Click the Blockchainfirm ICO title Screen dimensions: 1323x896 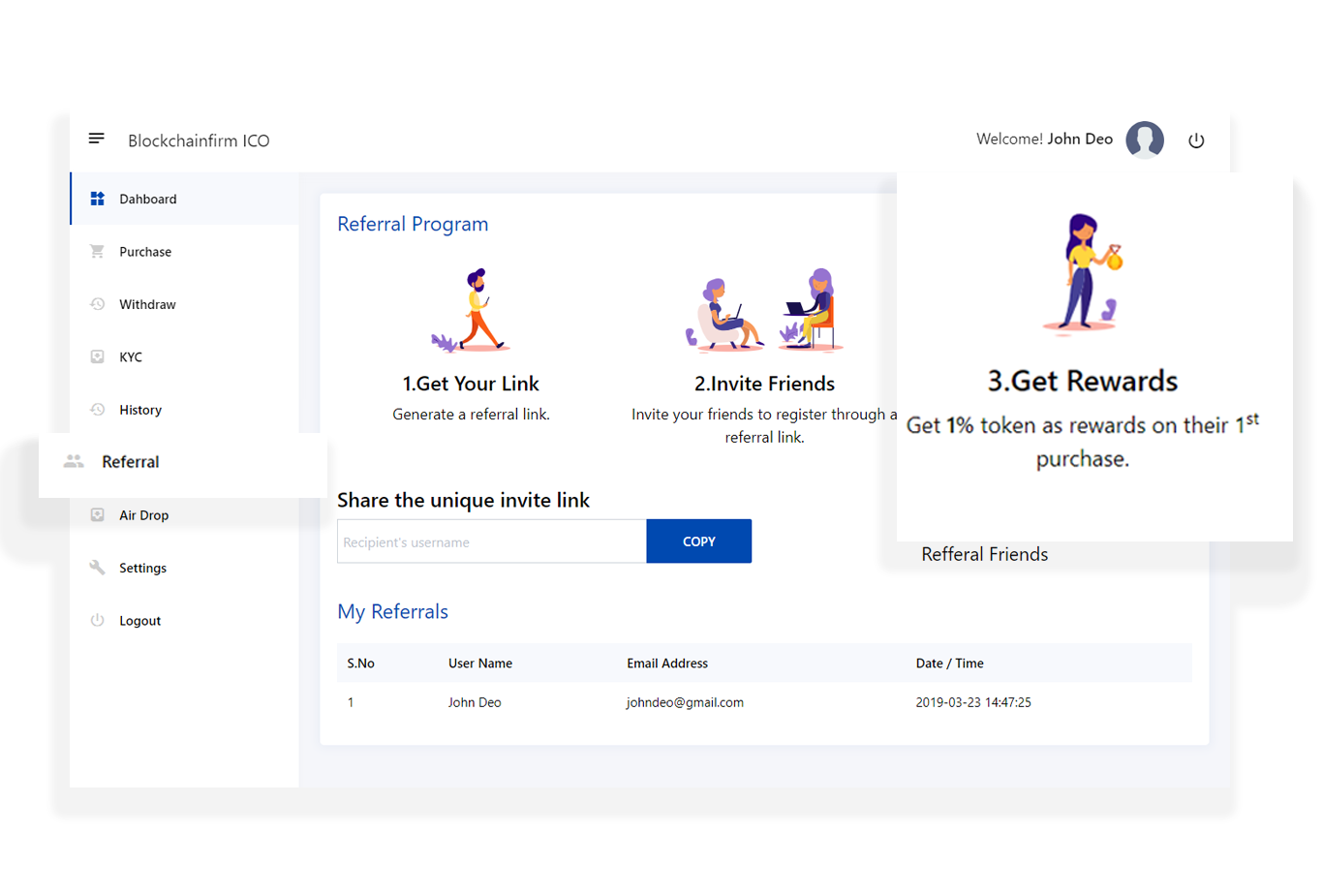pyautogui.click(x=199, y=140)
